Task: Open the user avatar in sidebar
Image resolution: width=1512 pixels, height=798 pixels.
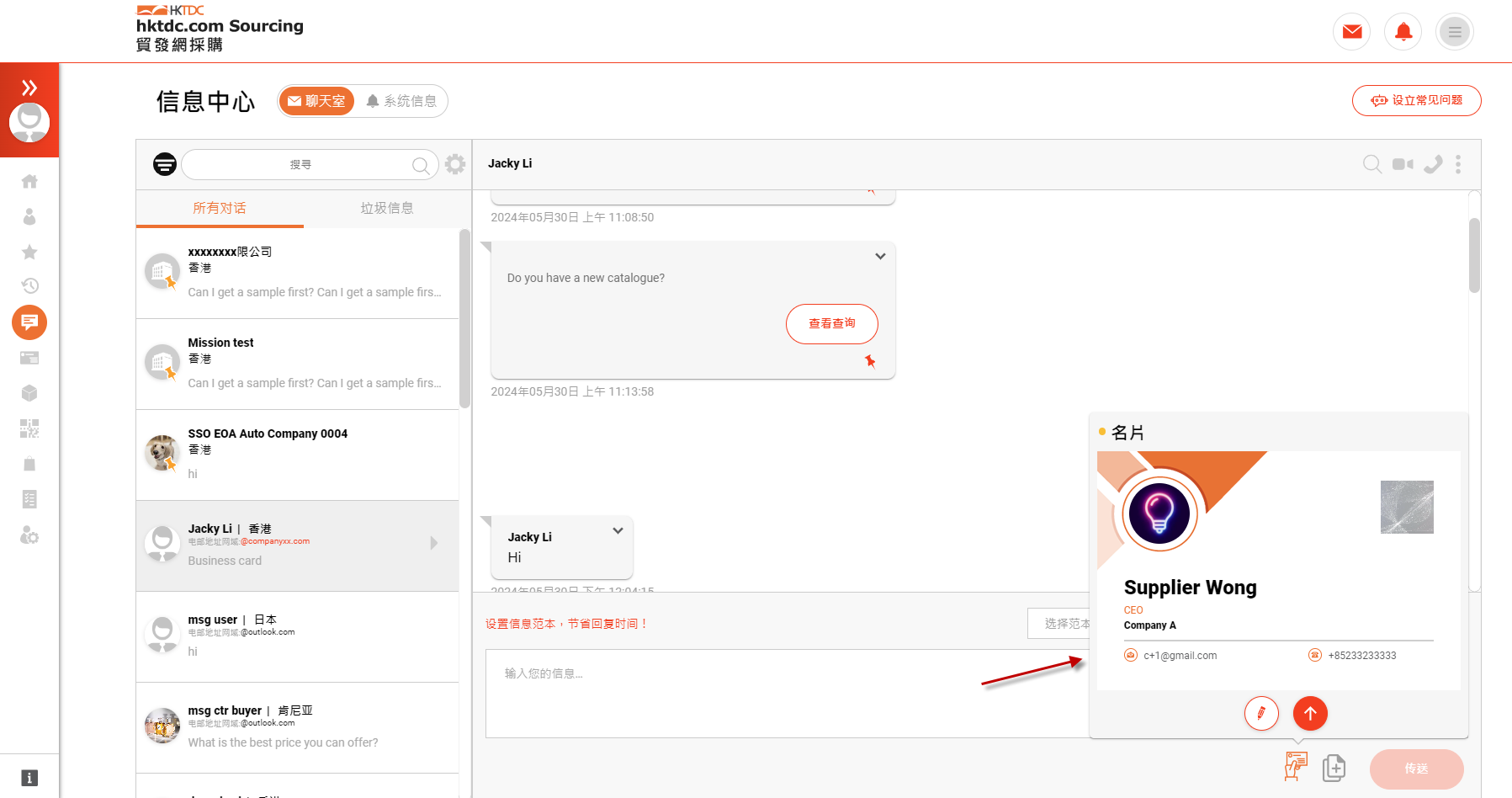Action: coord(29,122)
